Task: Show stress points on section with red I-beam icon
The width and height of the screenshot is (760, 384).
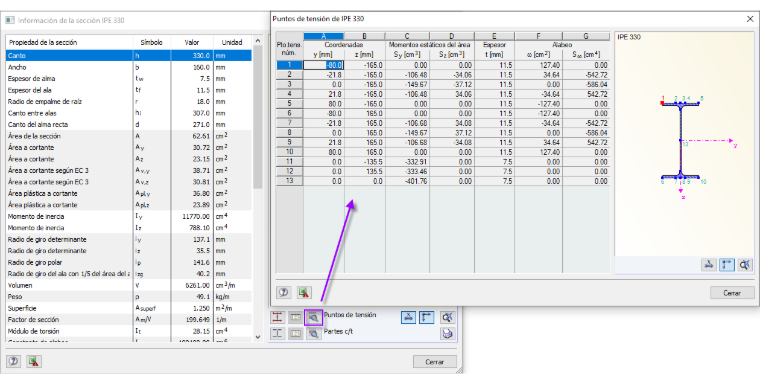Action: coord(277,317)
